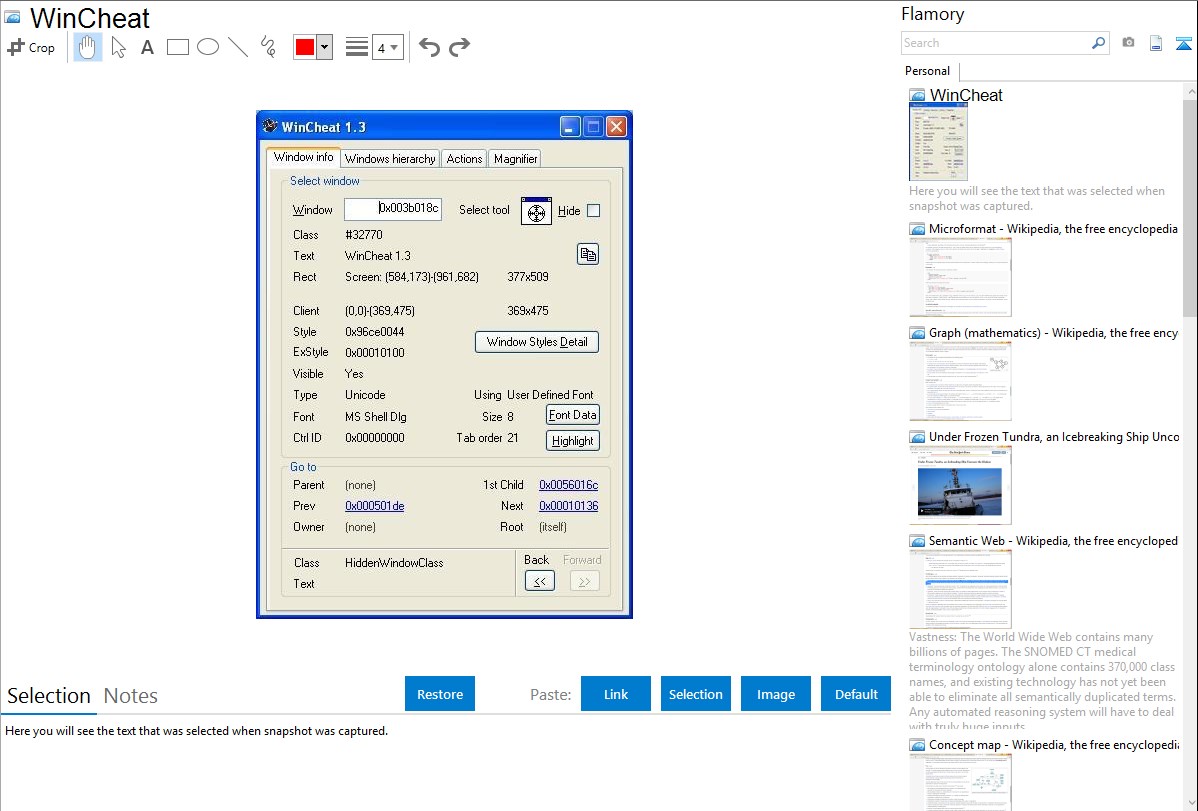Open the Graph (mathematics) snapshot thumbnail

(x=960, y=381)
